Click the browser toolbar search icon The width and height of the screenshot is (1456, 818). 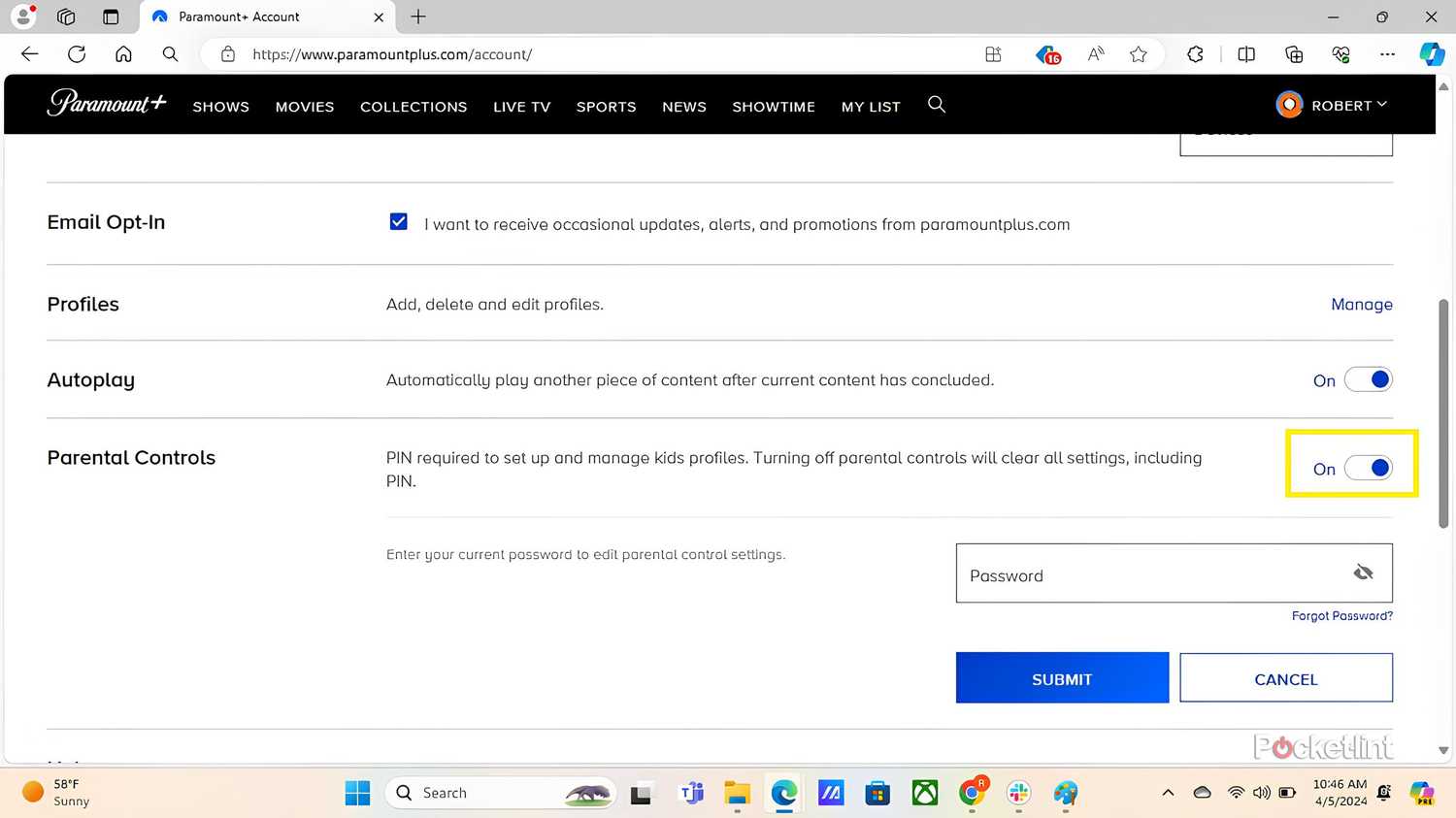170,54
